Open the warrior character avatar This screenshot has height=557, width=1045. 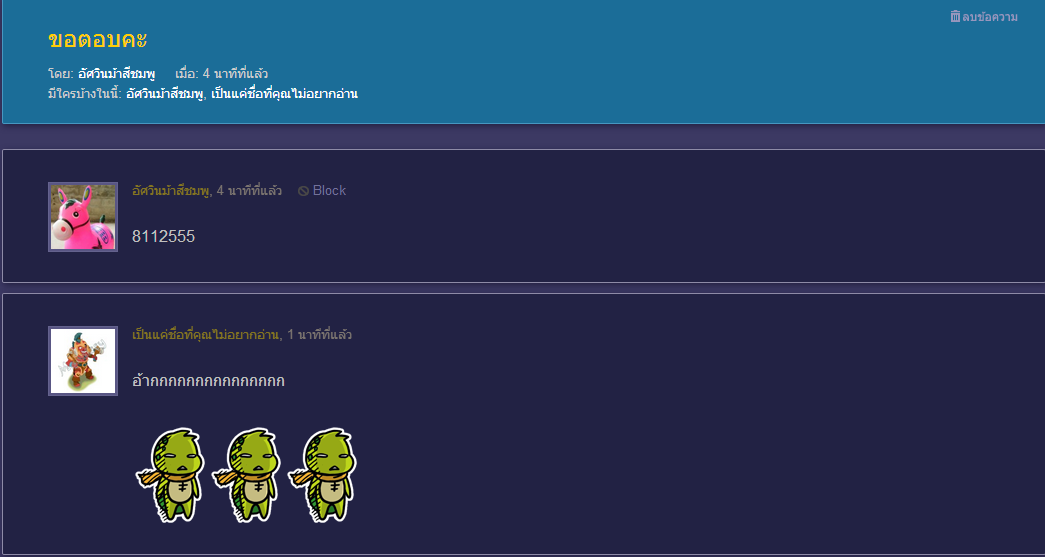point(83,360)
